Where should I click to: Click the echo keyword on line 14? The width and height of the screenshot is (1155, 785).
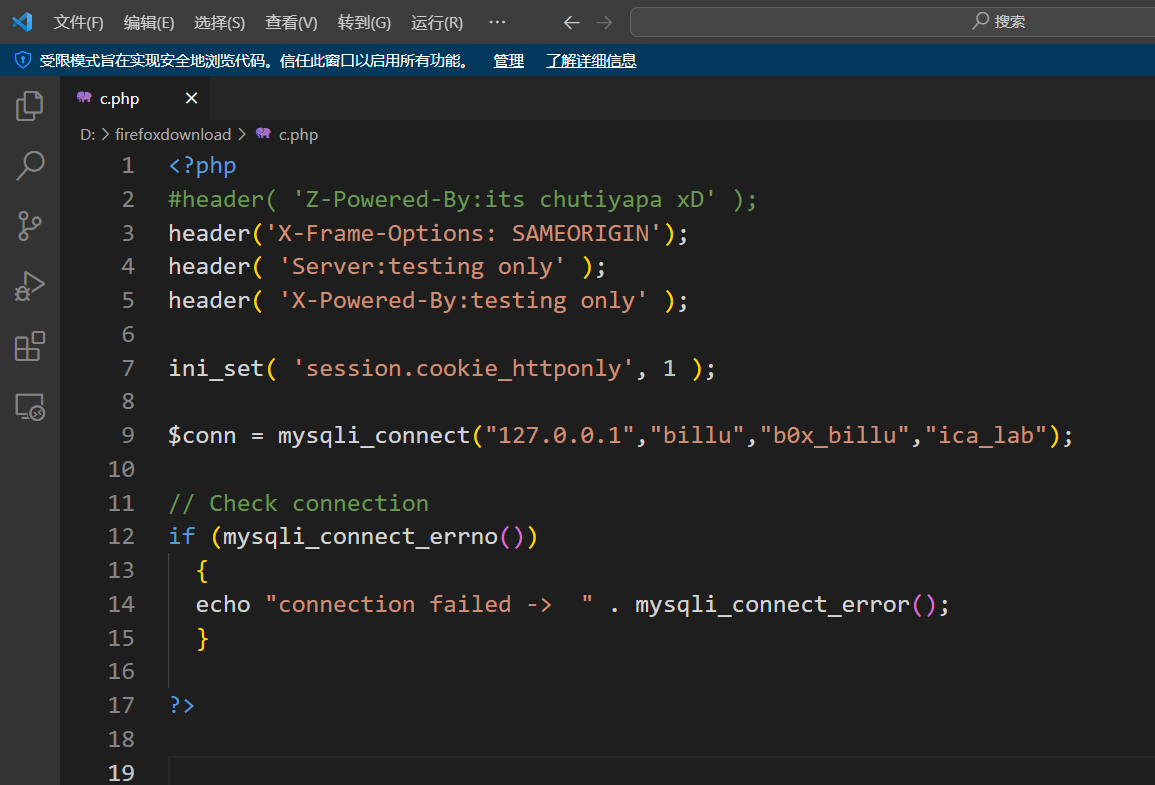[x=223, y=605]
